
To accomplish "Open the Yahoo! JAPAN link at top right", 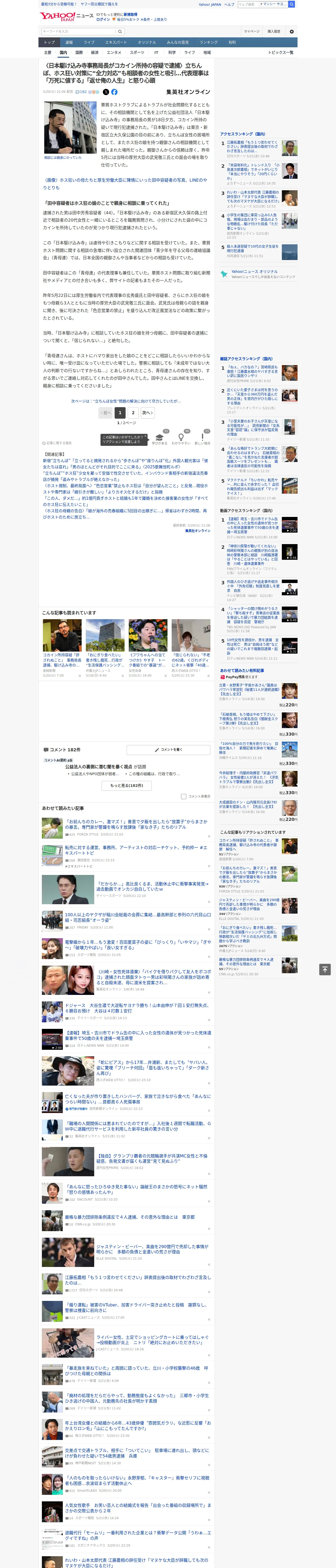I will click(x=210, y=4).
